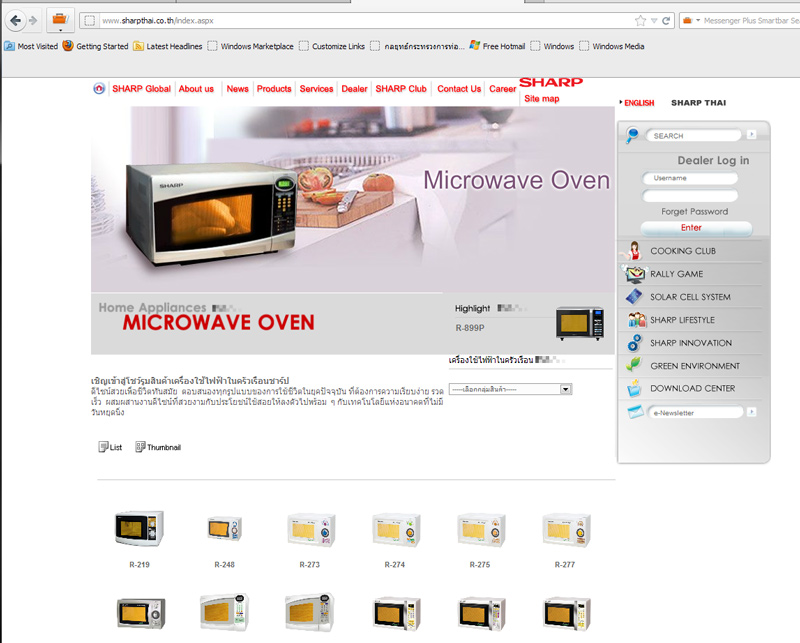Open Most Visited bookmarks folder

(31, 46)
